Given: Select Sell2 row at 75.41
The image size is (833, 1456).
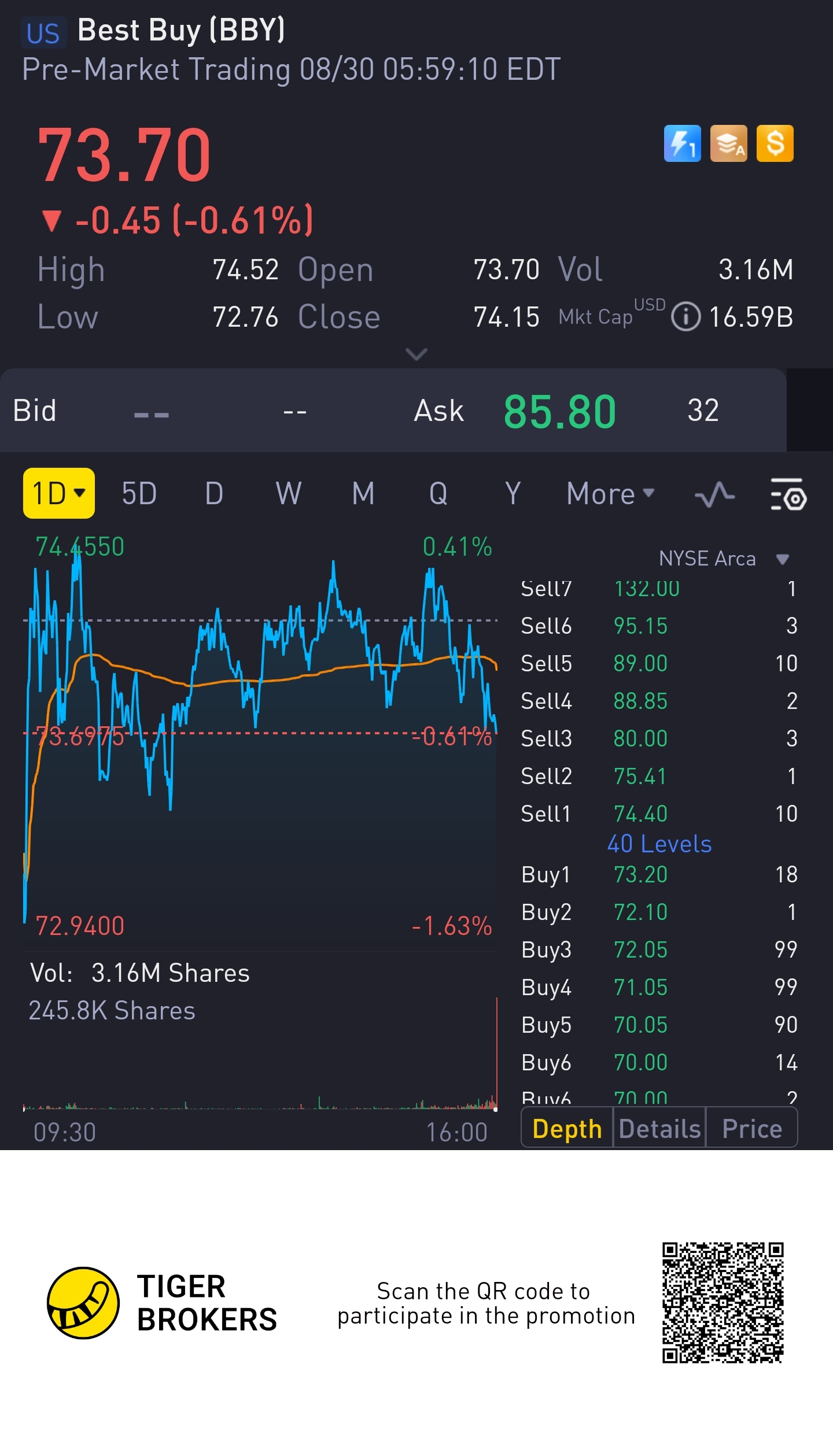Looking at the screenshot, I should click(659, 777).
